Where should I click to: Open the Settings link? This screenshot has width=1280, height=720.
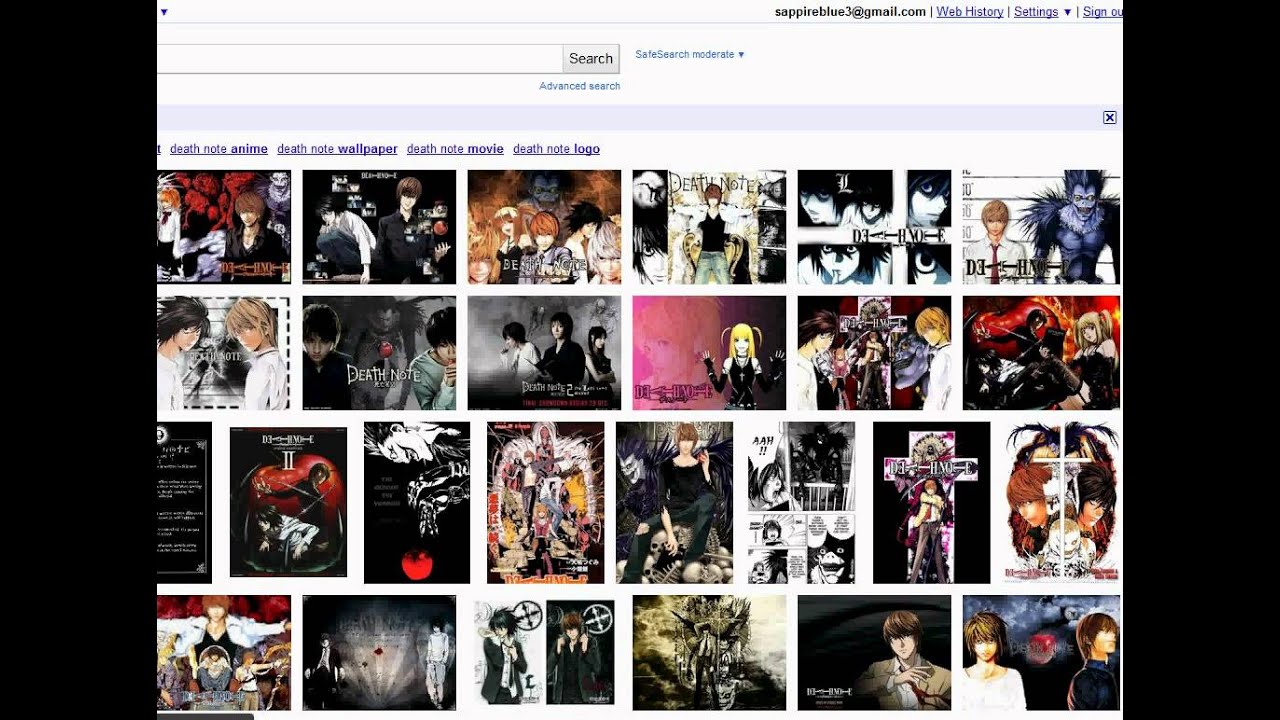[x=1036, y=12]
